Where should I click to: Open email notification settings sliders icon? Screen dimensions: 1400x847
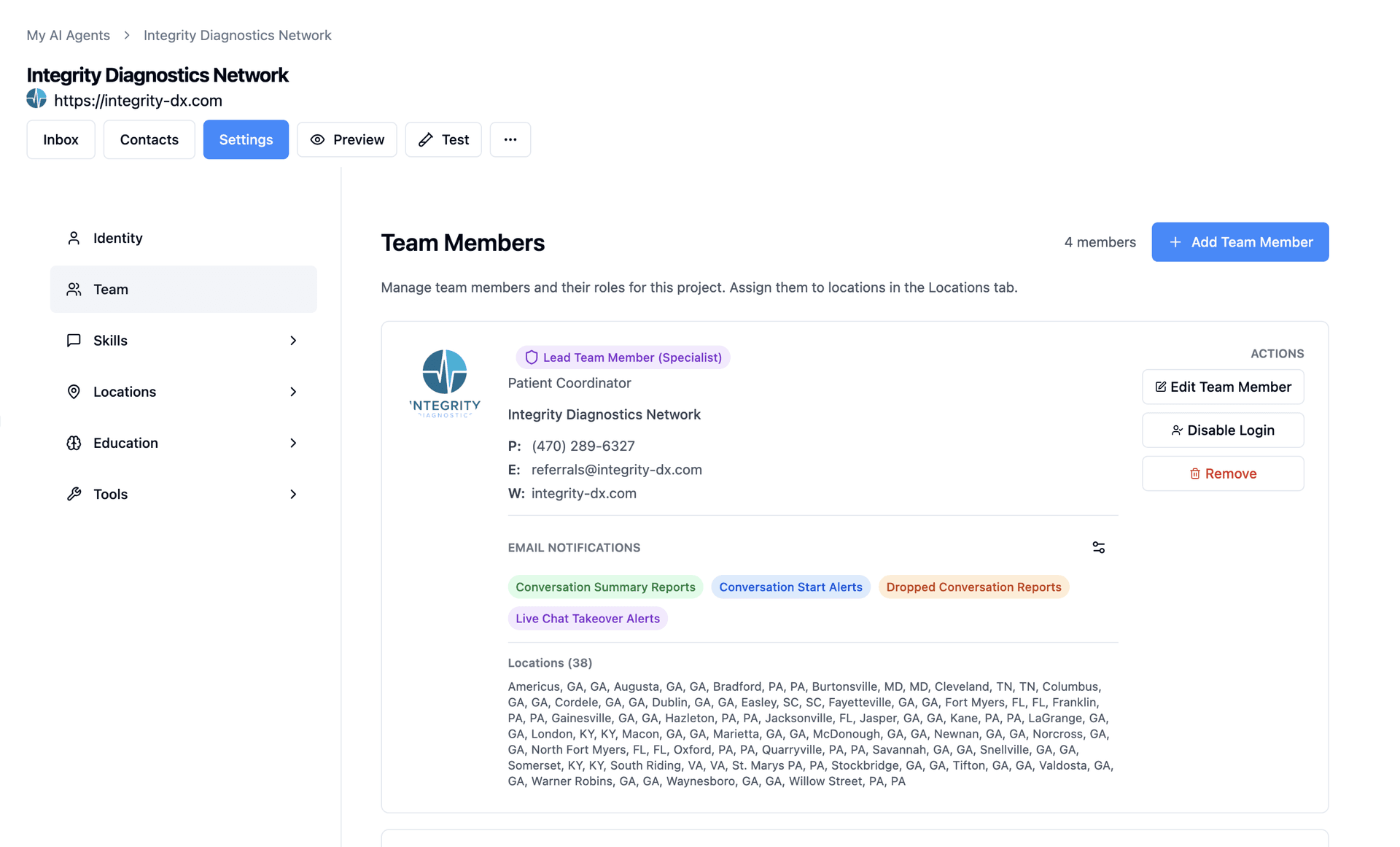tap(1098, 547)
